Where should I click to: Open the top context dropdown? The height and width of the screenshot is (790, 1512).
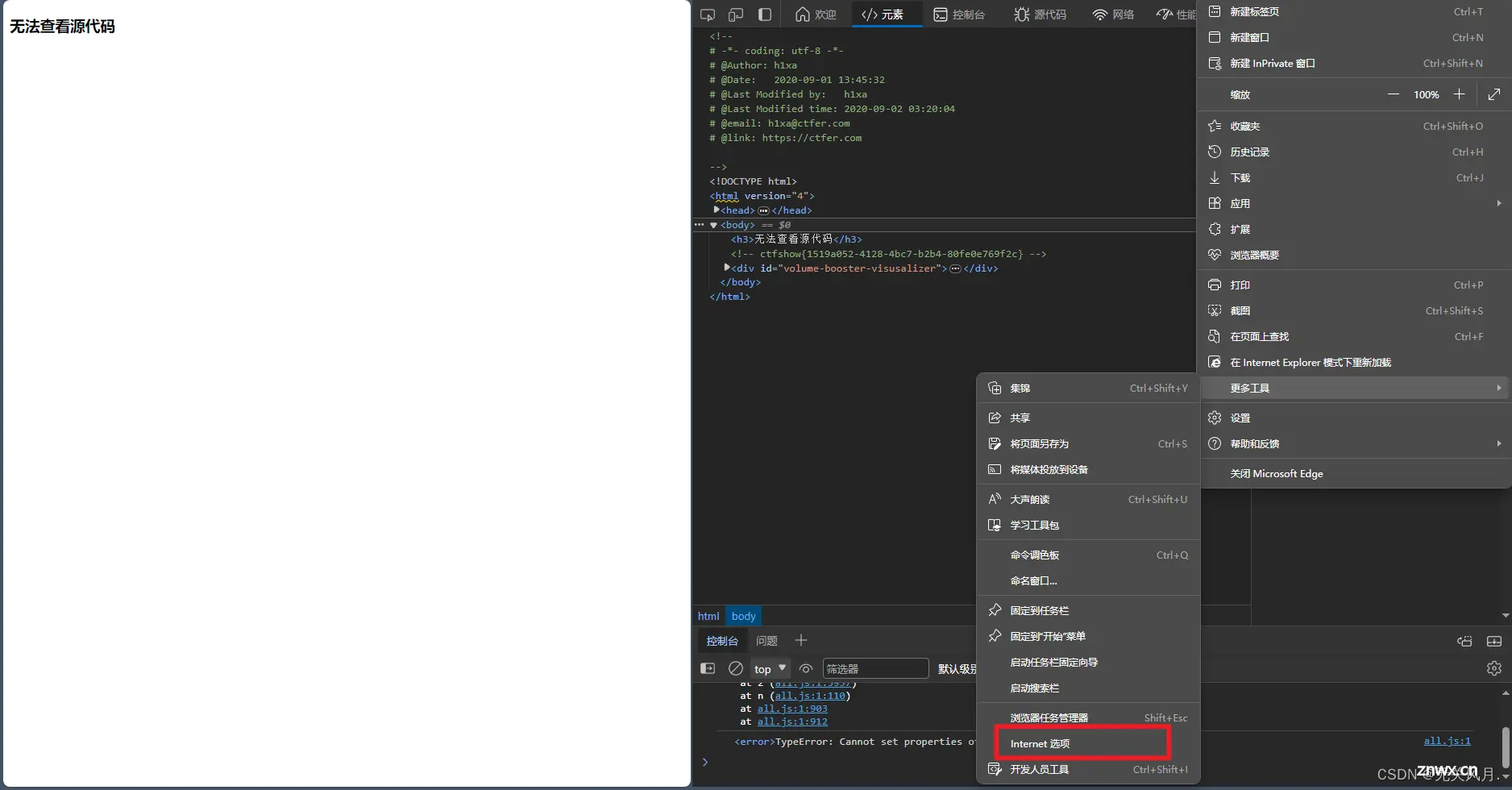(770, 668)
